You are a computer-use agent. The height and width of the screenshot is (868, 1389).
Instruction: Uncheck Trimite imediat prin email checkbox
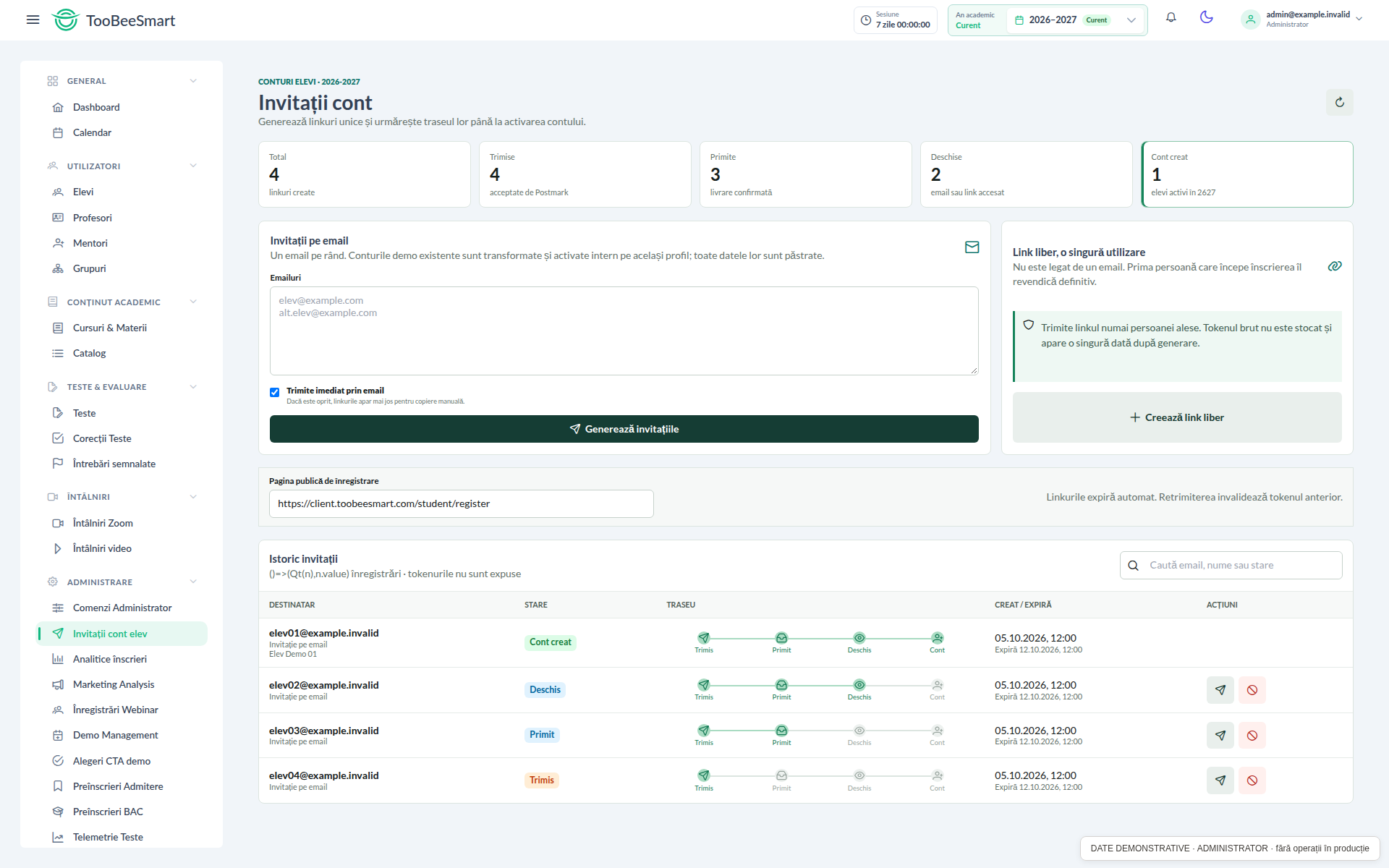point(274,393)
